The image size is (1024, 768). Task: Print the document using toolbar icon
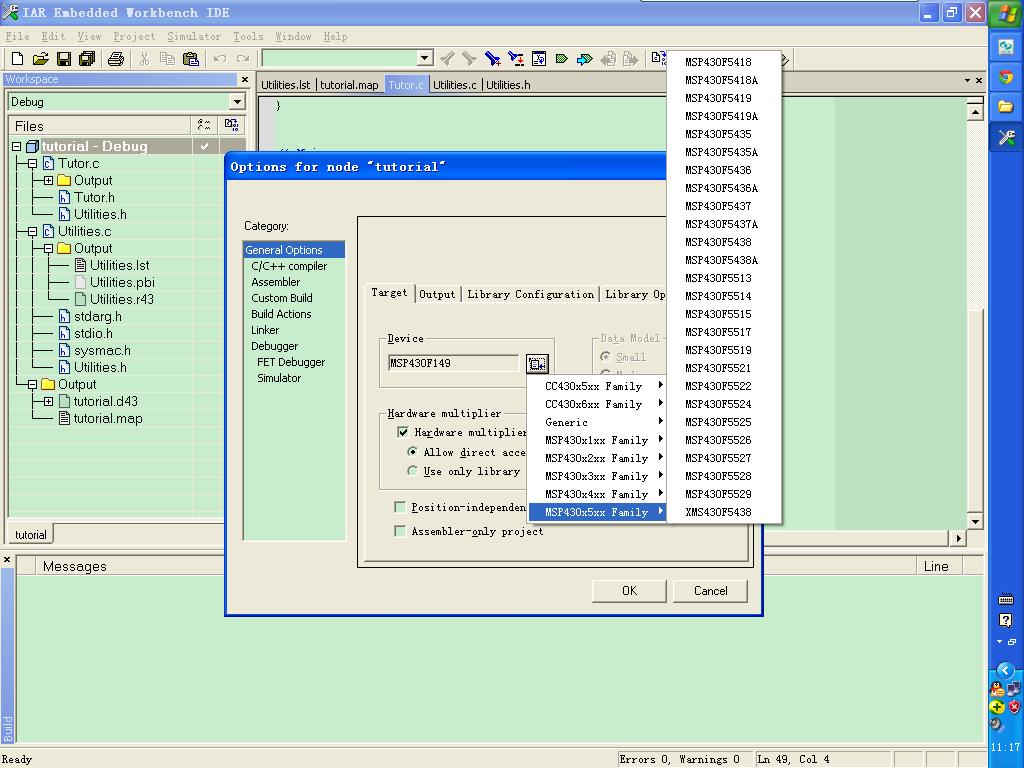tap(116, 59)
